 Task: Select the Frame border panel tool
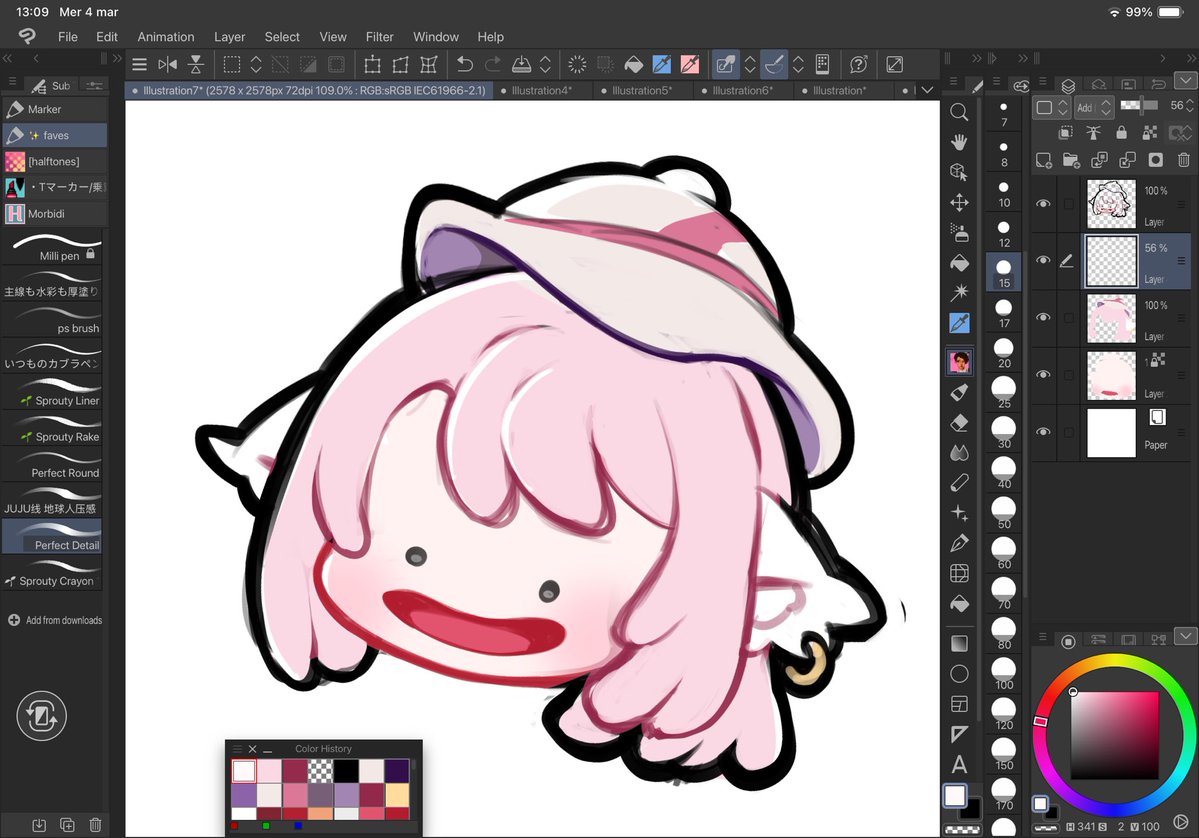click(x=959, y=703)
